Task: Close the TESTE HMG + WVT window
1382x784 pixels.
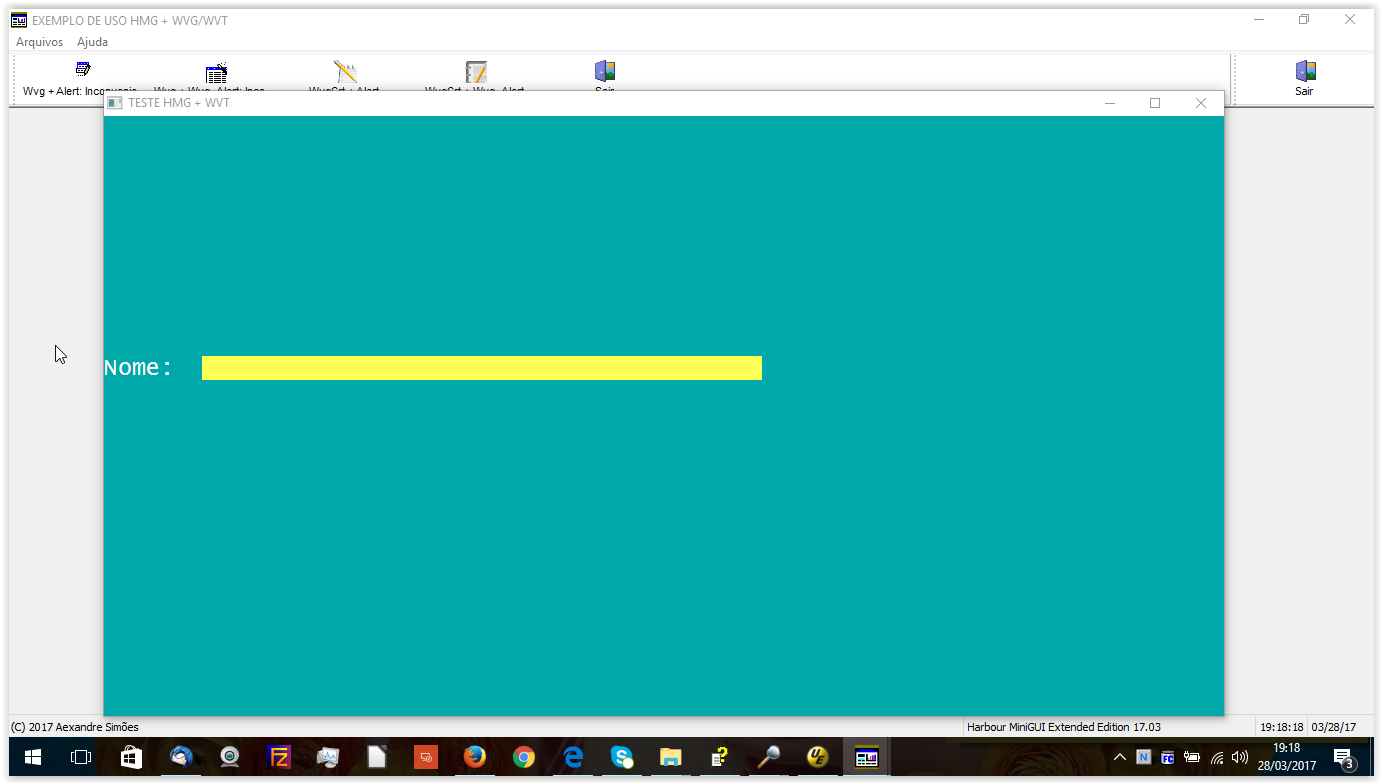Action: pos(1201,103)
